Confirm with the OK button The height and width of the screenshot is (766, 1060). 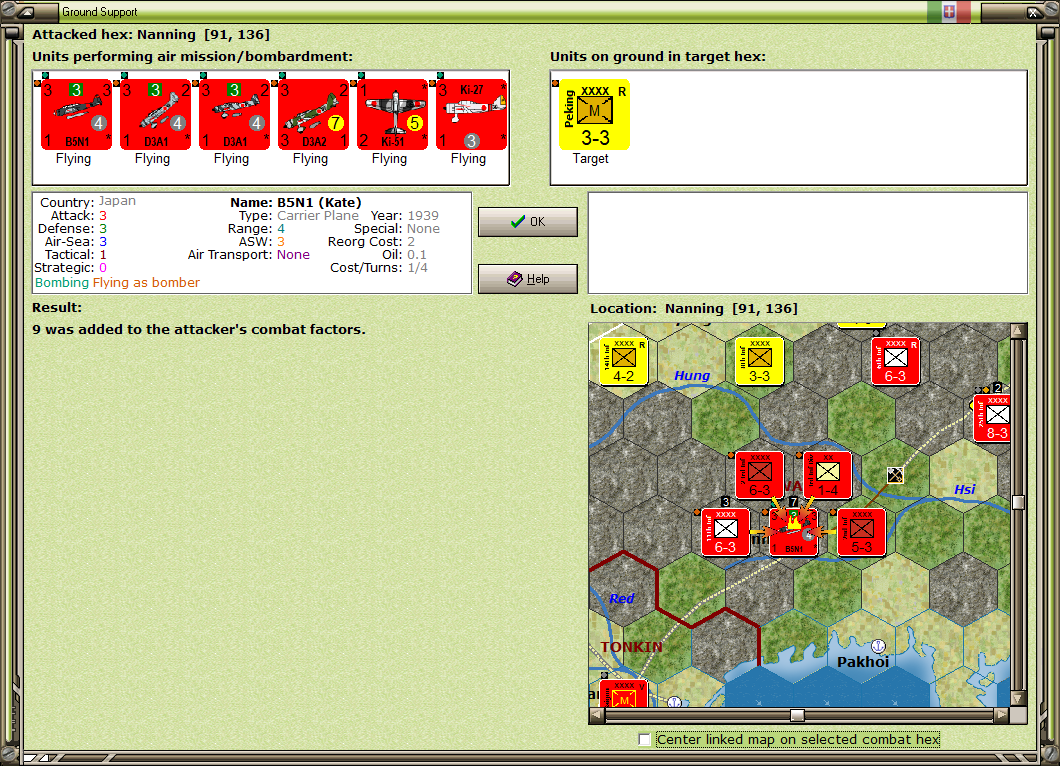tap(528, 222)
